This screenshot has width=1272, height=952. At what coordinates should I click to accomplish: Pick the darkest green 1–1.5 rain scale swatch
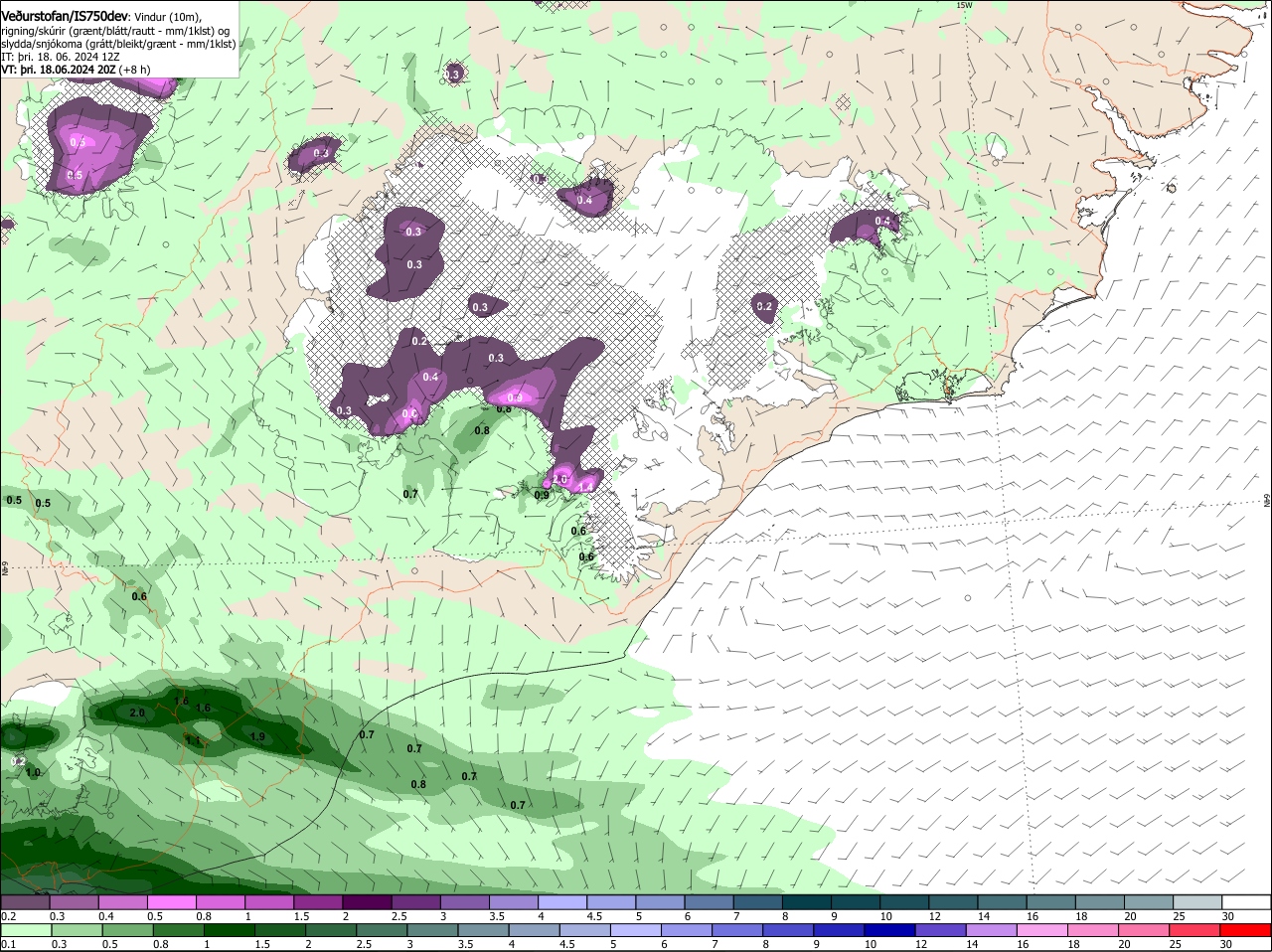[x=230, y=930]
